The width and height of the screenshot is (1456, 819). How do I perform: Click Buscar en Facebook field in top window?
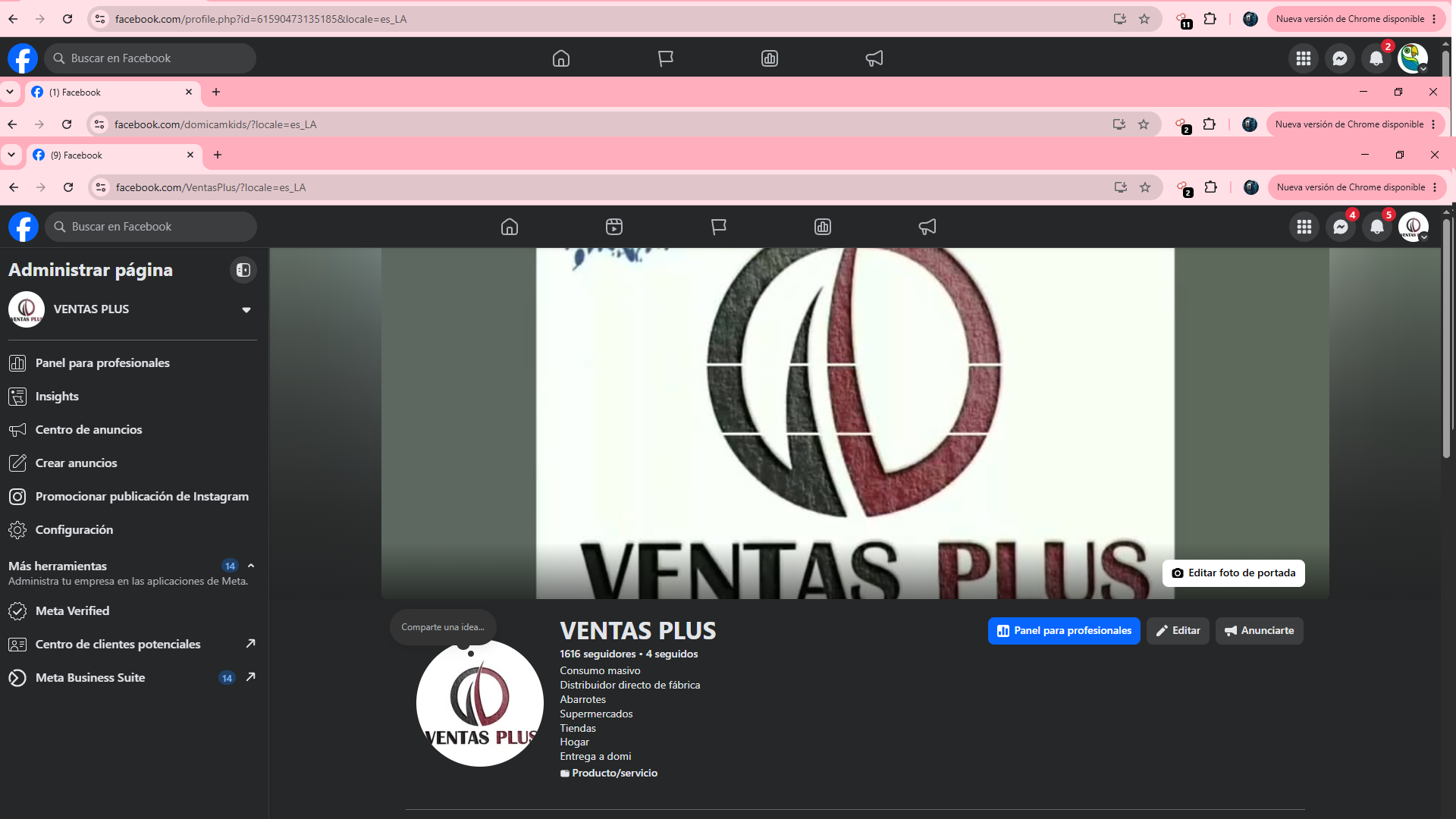tap(150, 58)
